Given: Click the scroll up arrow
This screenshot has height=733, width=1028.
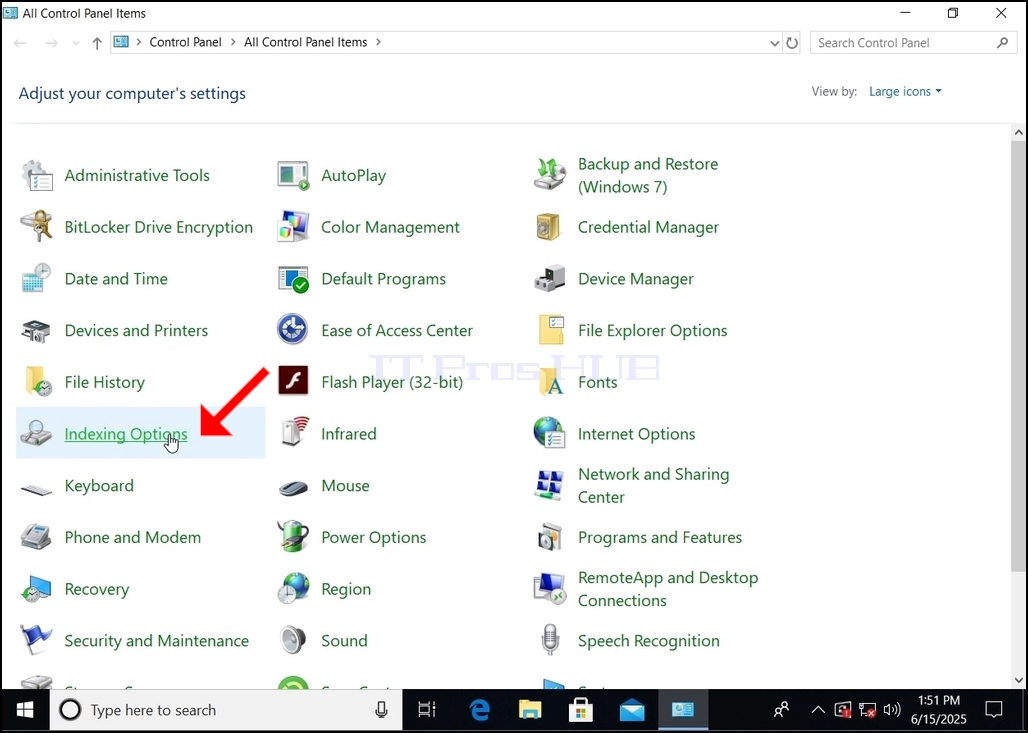Looking at the screenshot, I should click(x=1018, y=132).
